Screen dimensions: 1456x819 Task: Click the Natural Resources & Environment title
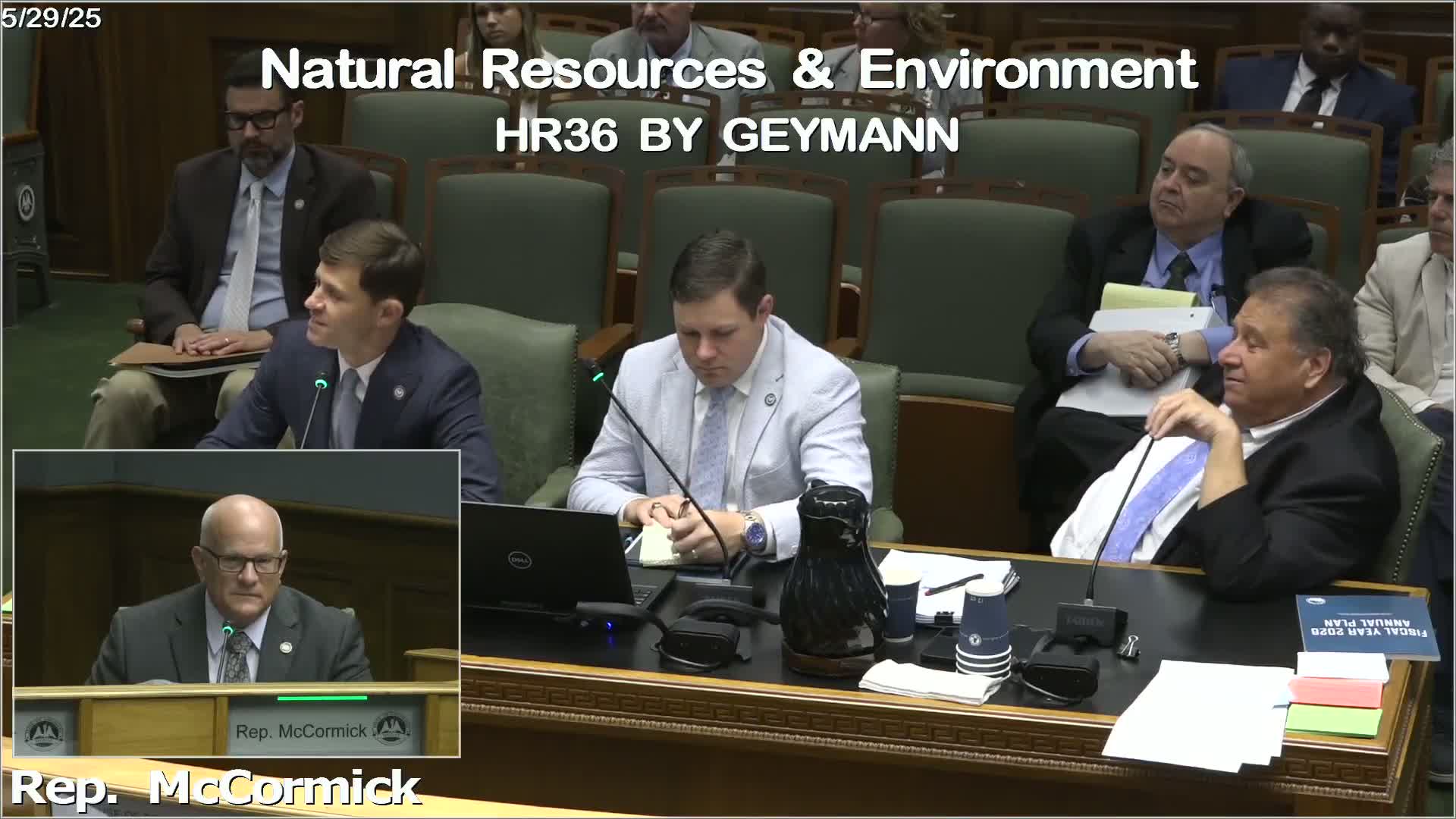pos(728,71)
